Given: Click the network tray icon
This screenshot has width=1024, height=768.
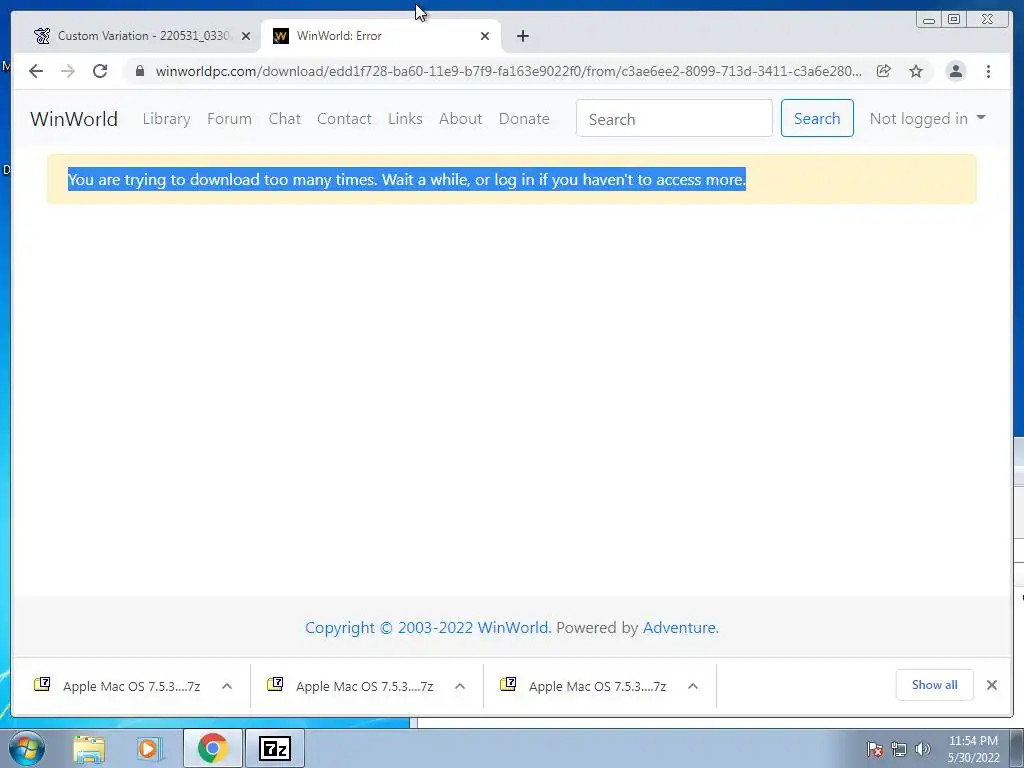Looking at the screenshot, I should coord(899,749).
